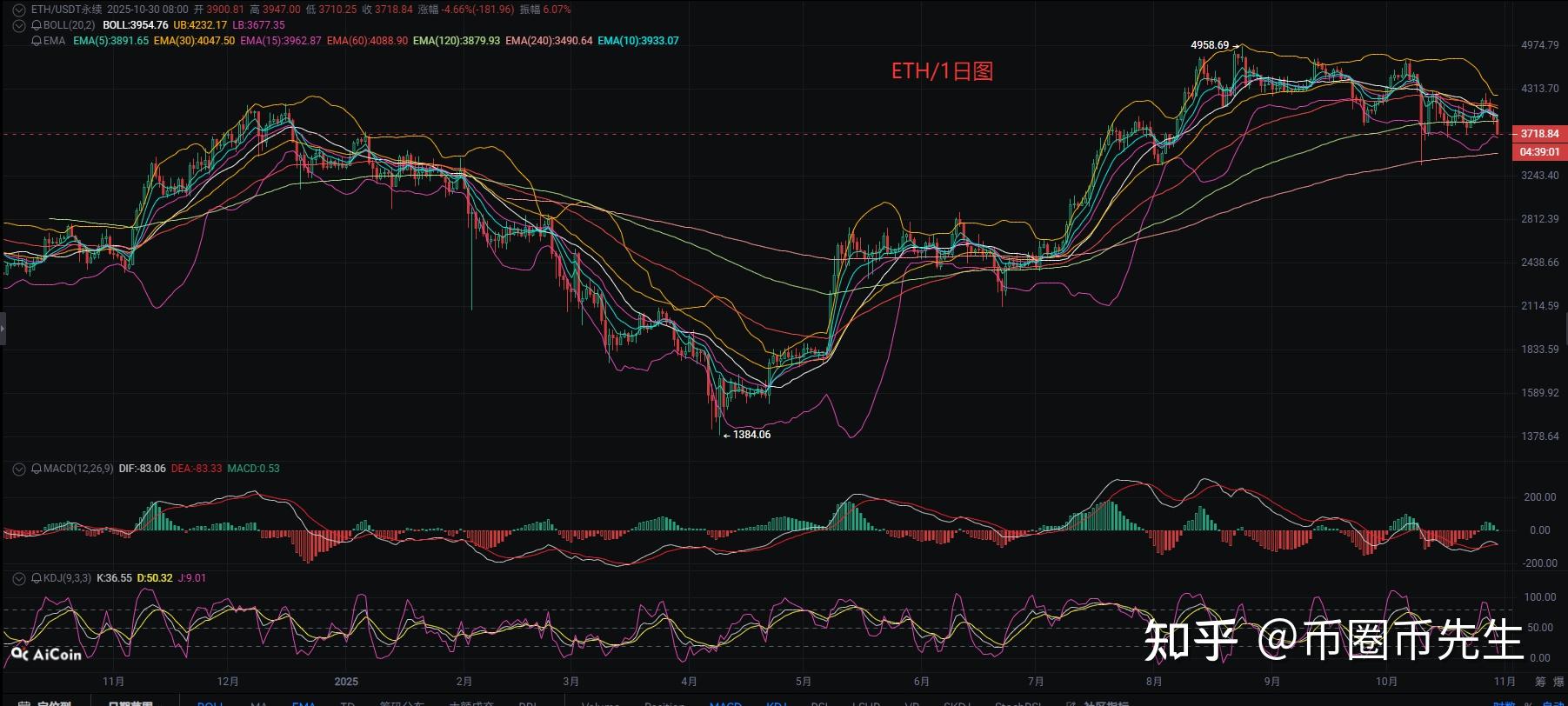This screenshot has height=706, width=1568.
Task: Collapse the ETH/USDT main chart header chevron
Action: pos(19,10)
